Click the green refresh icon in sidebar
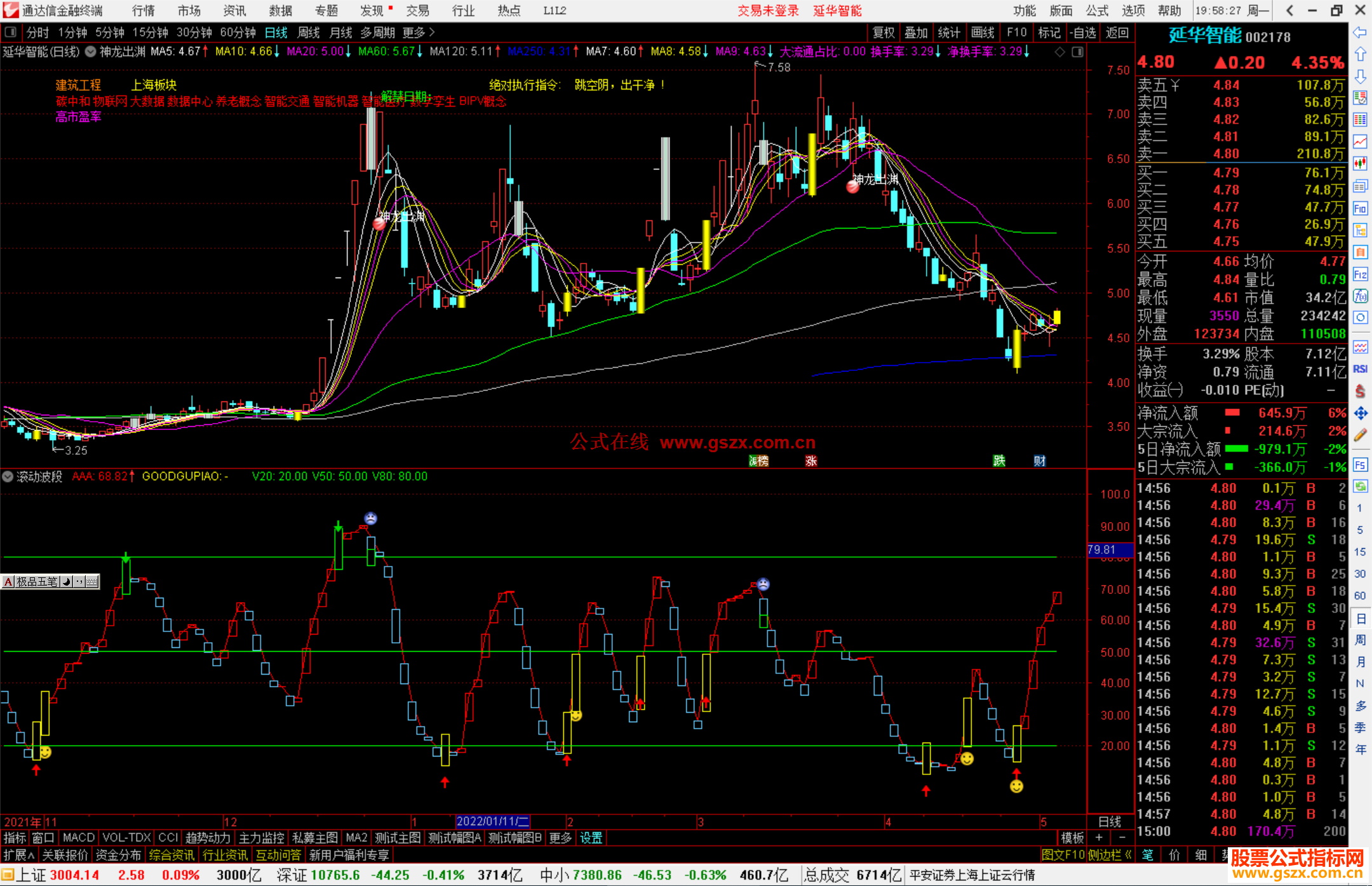Image resolution: width=1372 pixels, height=886 pixels. coord(1360,487)
